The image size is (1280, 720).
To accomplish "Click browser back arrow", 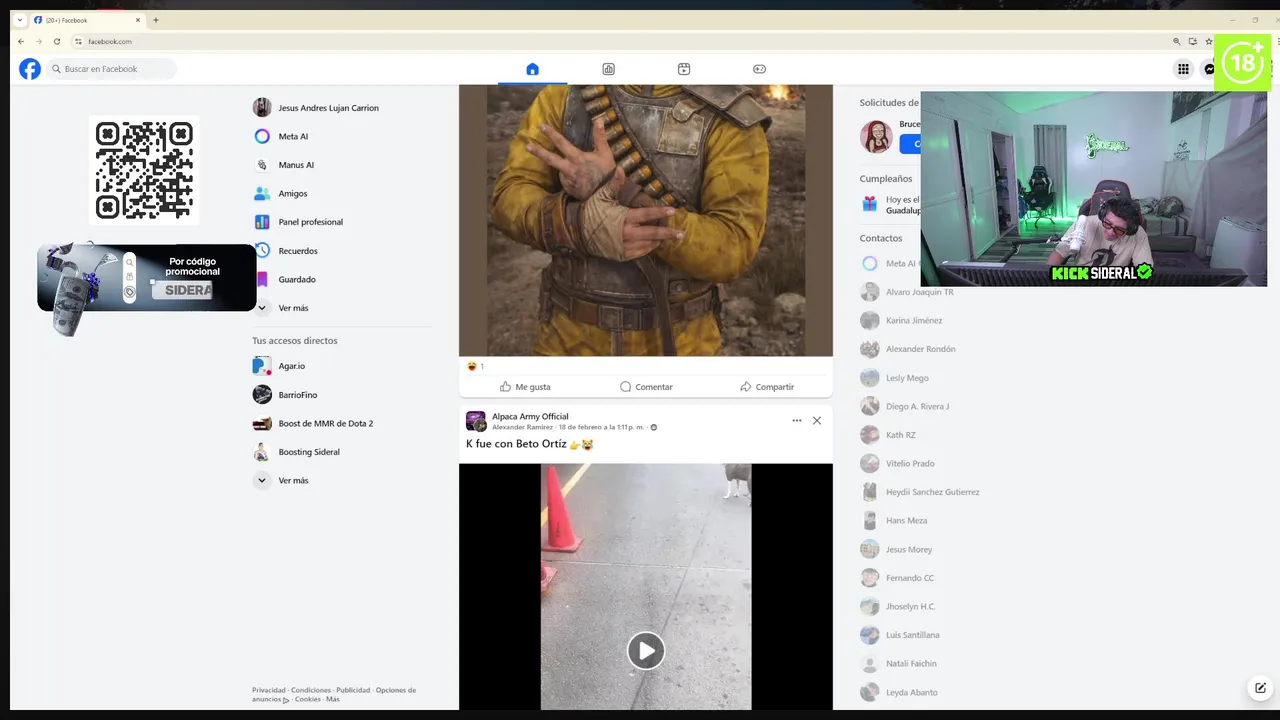I will [21, 41].
